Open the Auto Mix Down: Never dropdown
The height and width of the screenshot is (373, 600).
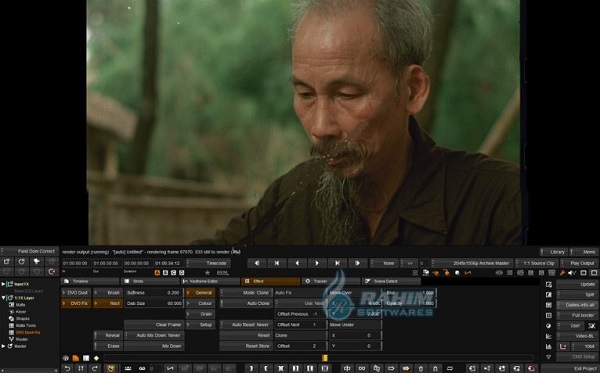154,335
